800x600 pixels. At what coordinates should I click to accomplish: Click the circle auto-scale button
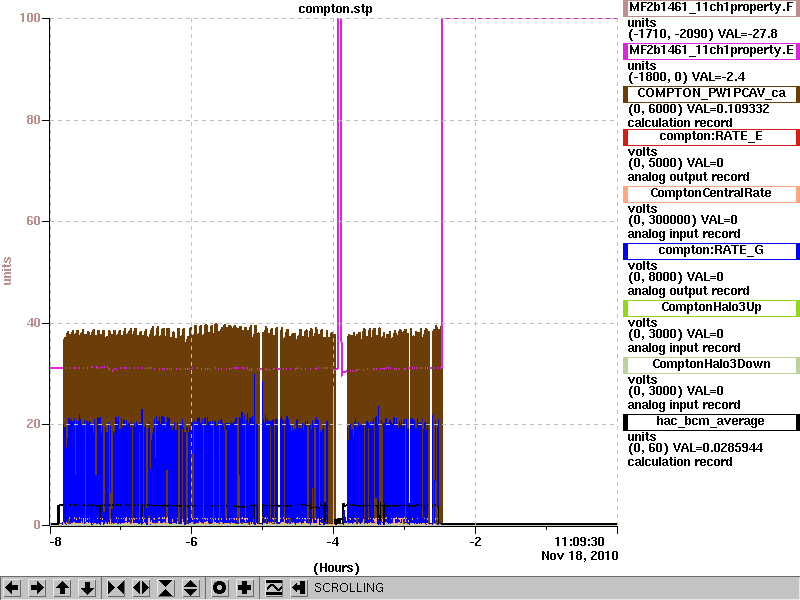(220, 588)
